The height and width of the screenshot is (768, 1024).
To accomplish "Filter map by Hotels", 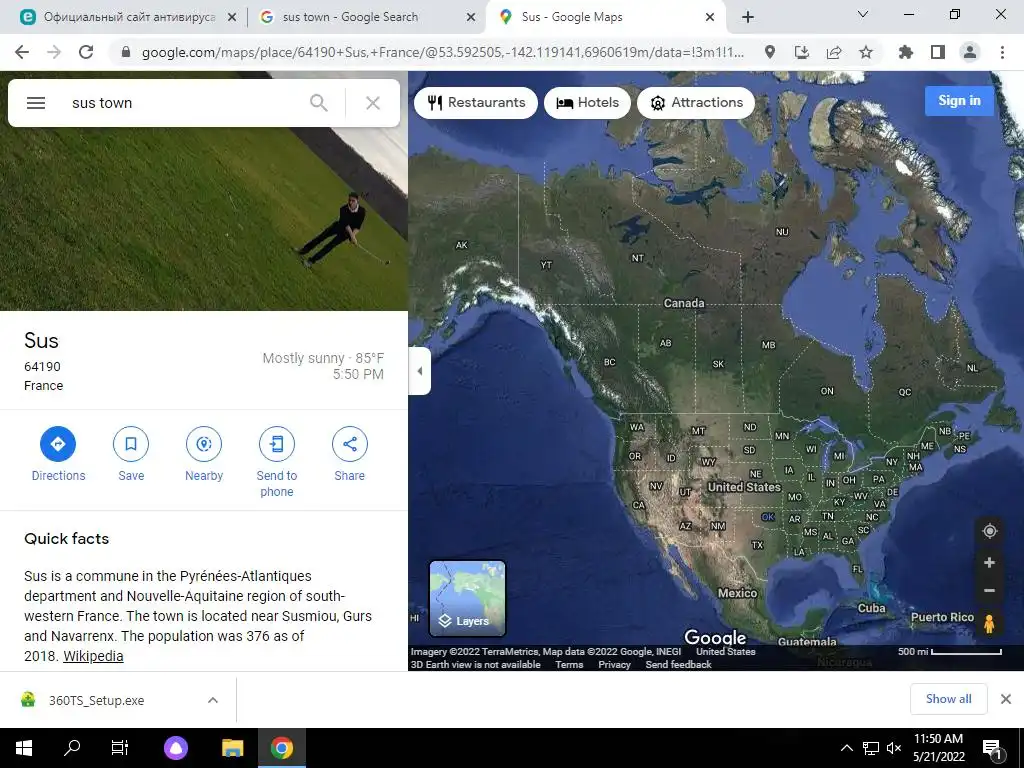I will tap(587, 103).
